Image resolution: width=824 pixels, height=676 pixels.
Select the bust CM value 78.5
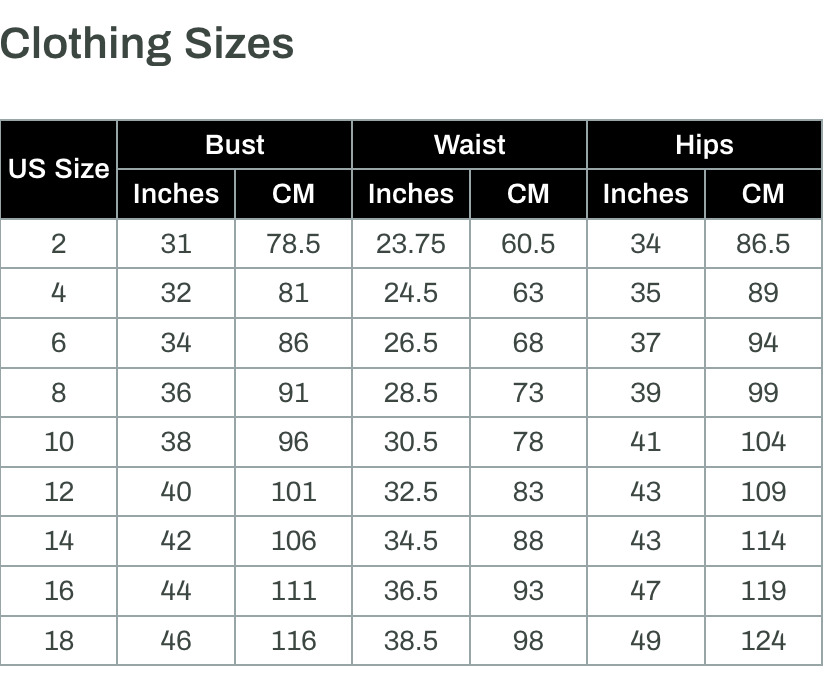[x=293, y=243]
